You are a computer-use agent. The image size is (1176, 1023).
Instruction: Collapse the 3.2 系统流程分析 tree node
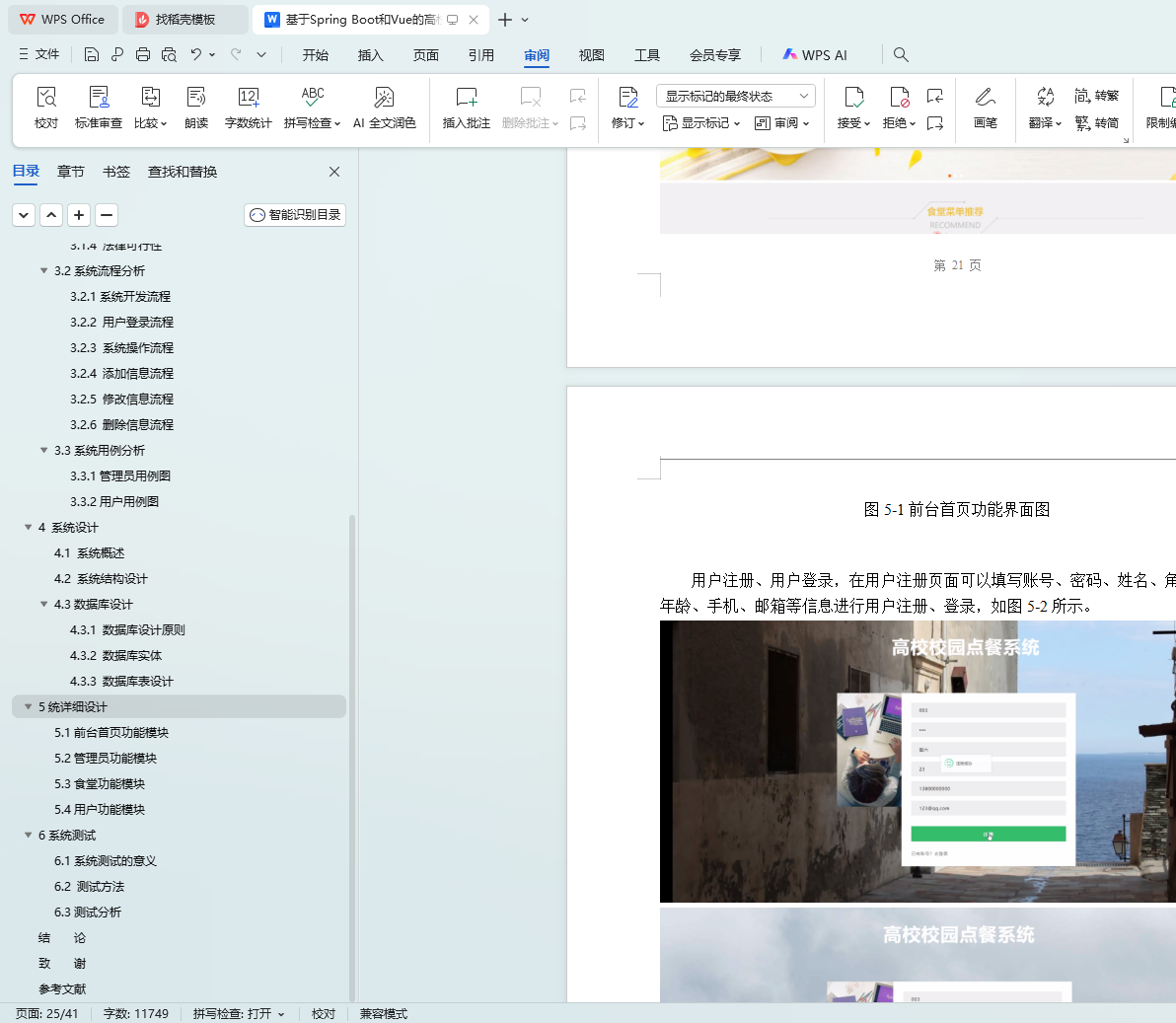tap(43, 270)
